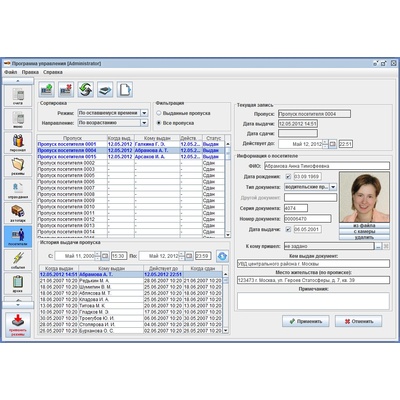Click the green refresh arrows toolbar icon

[86, 89]
